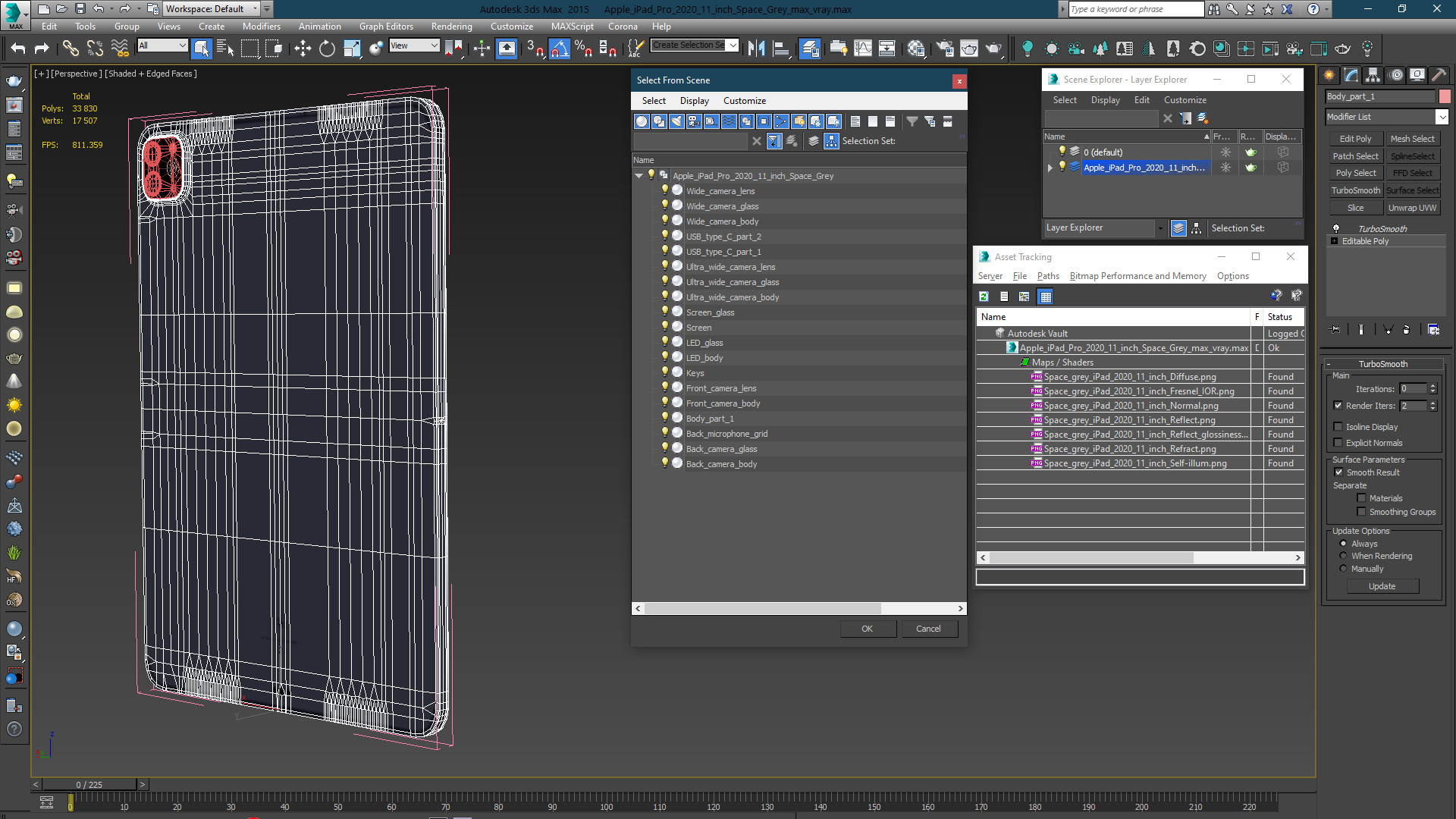Open Customize menu in Scene Explorer
Viewport: 1456px width, 819px height.
(x=1185, y=100)
